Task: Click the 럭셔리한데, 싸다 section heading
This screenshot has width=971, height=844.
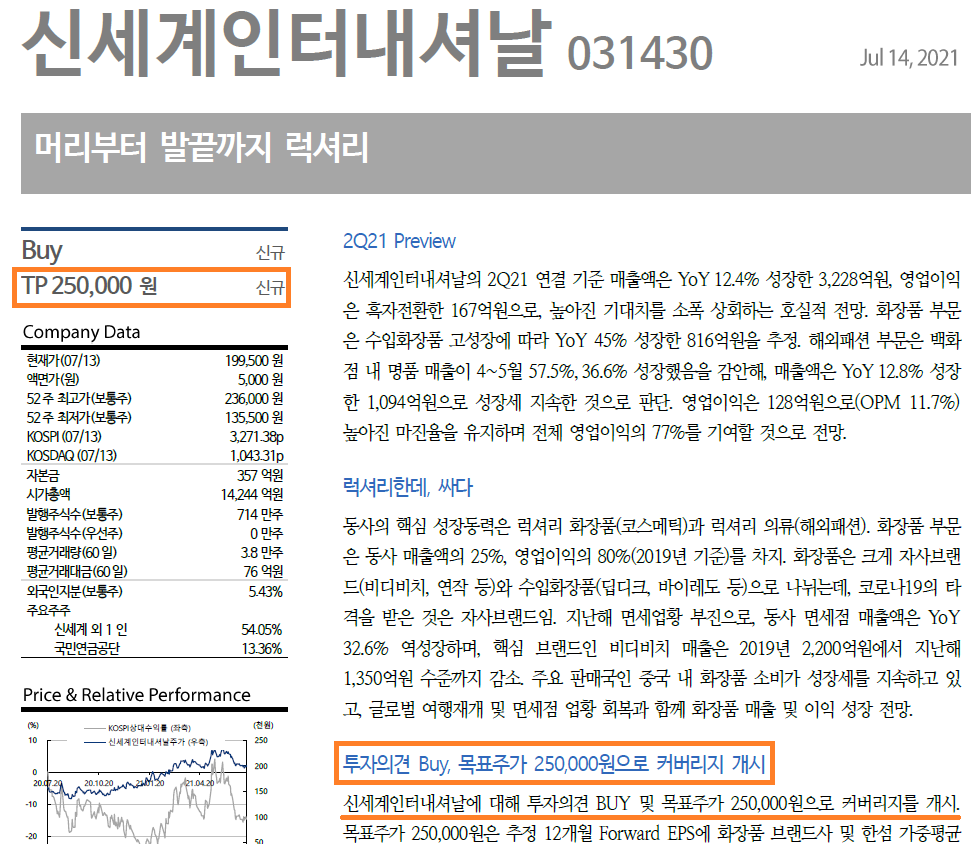Action: [407, 487]
